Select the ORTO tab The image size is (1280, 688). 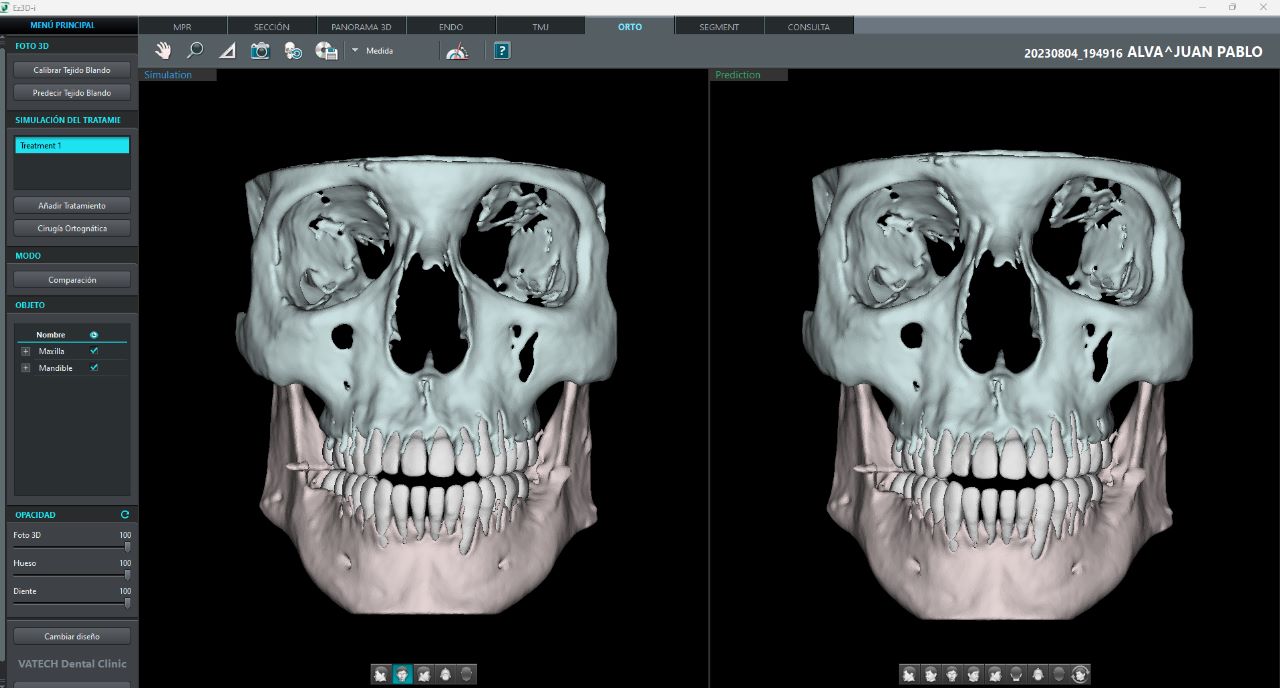(x=630, y=26)
